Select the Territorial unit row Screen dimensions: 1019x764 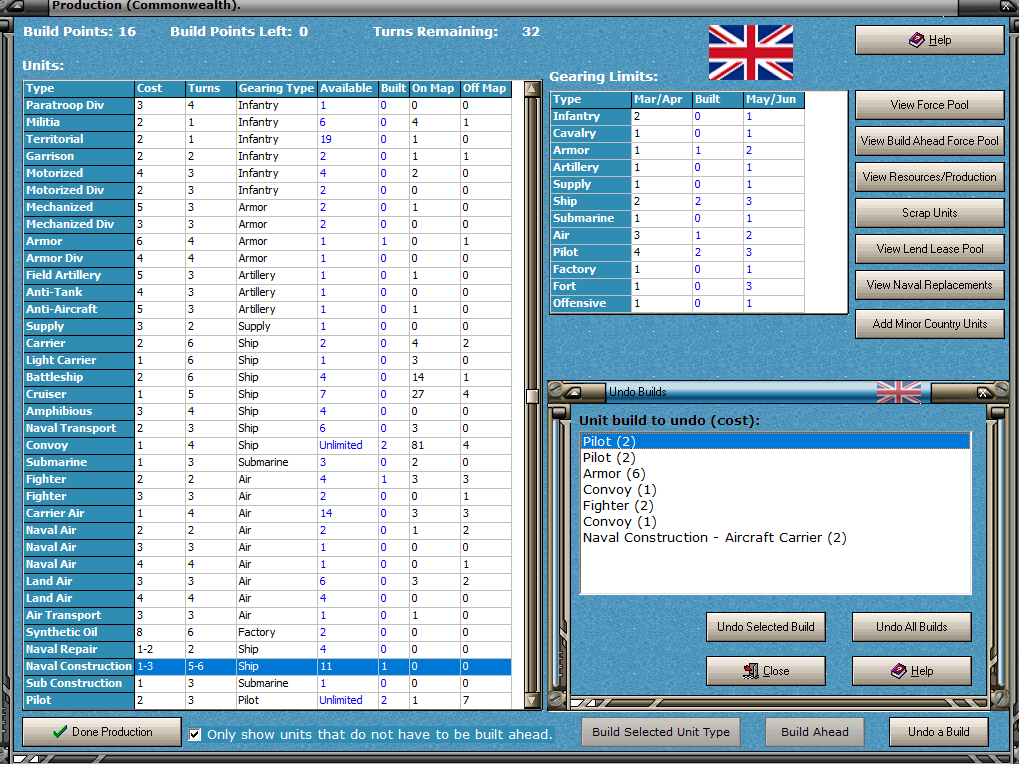click(x=267, y=139)
